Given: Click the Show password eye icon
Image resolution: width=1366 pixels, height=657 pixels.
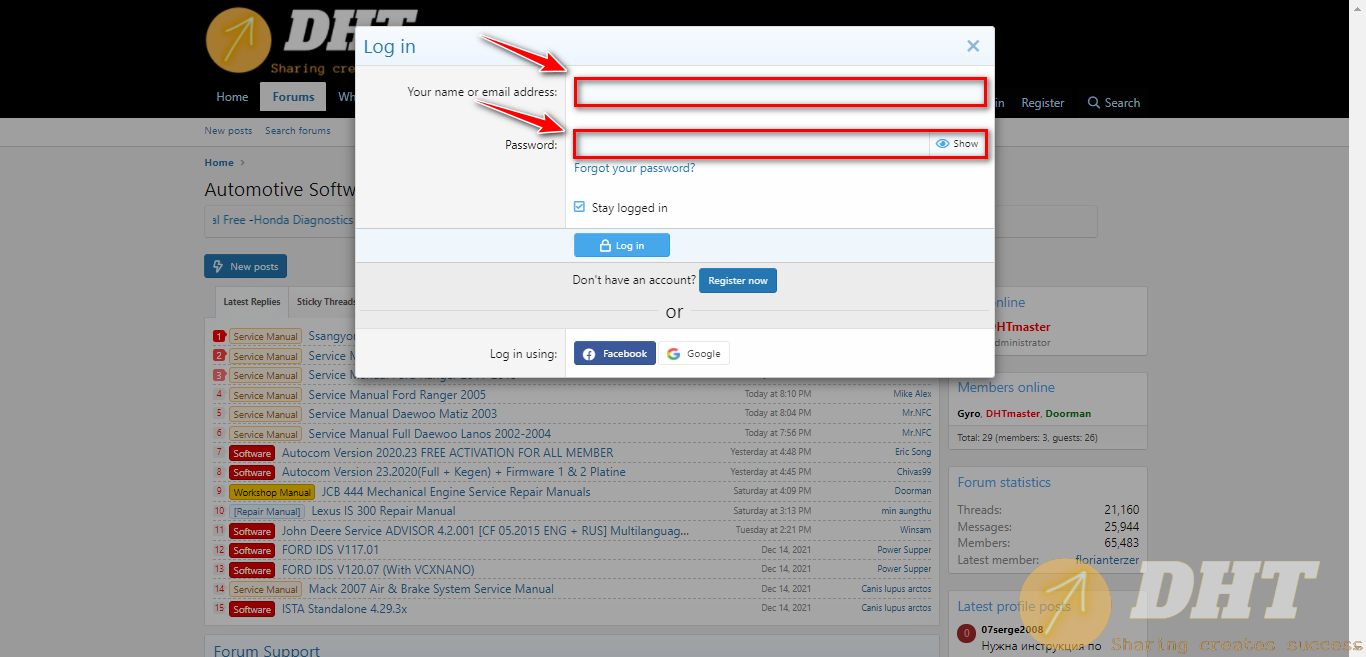Looking at the screenshot, I should pyautogui.click(x=942, y=144).
